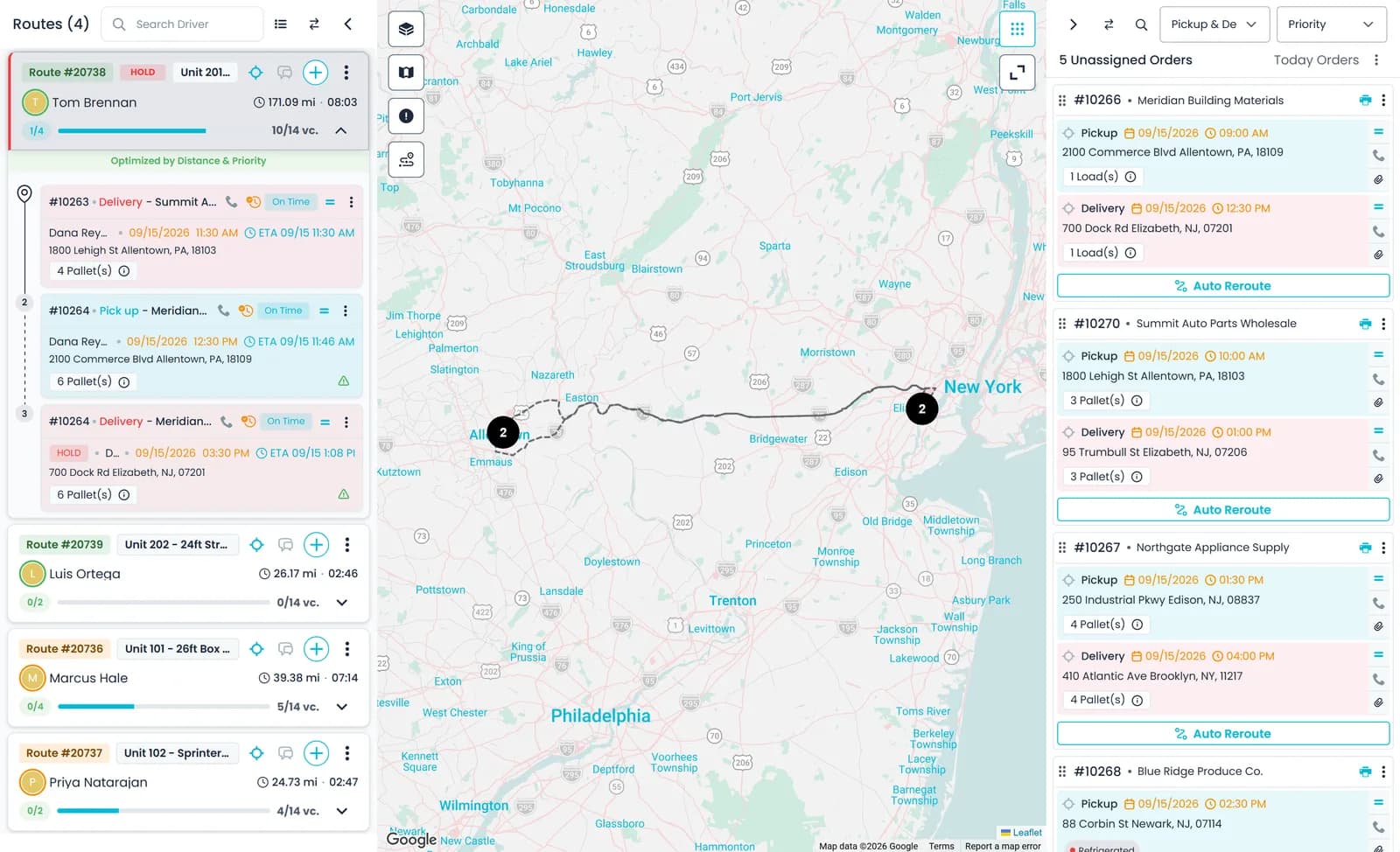The image size is (1400, 852).
Task: Add a stop to Route #20738
Action: (x=316, y=73)
